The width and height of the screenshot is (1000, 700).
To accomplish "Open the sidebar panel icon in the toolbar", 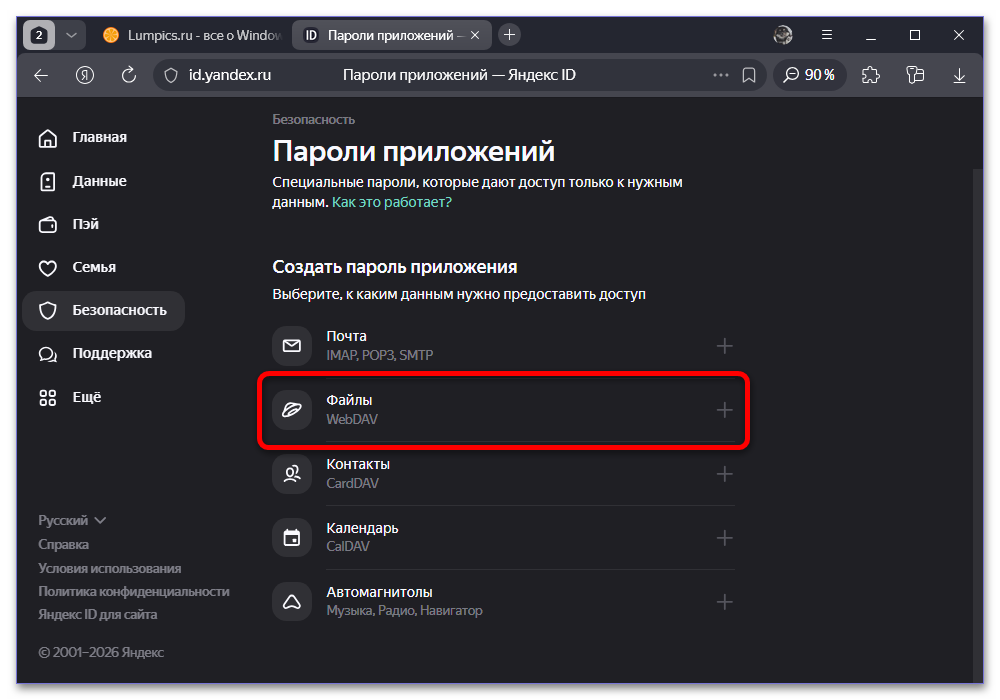I will point(915,75).
